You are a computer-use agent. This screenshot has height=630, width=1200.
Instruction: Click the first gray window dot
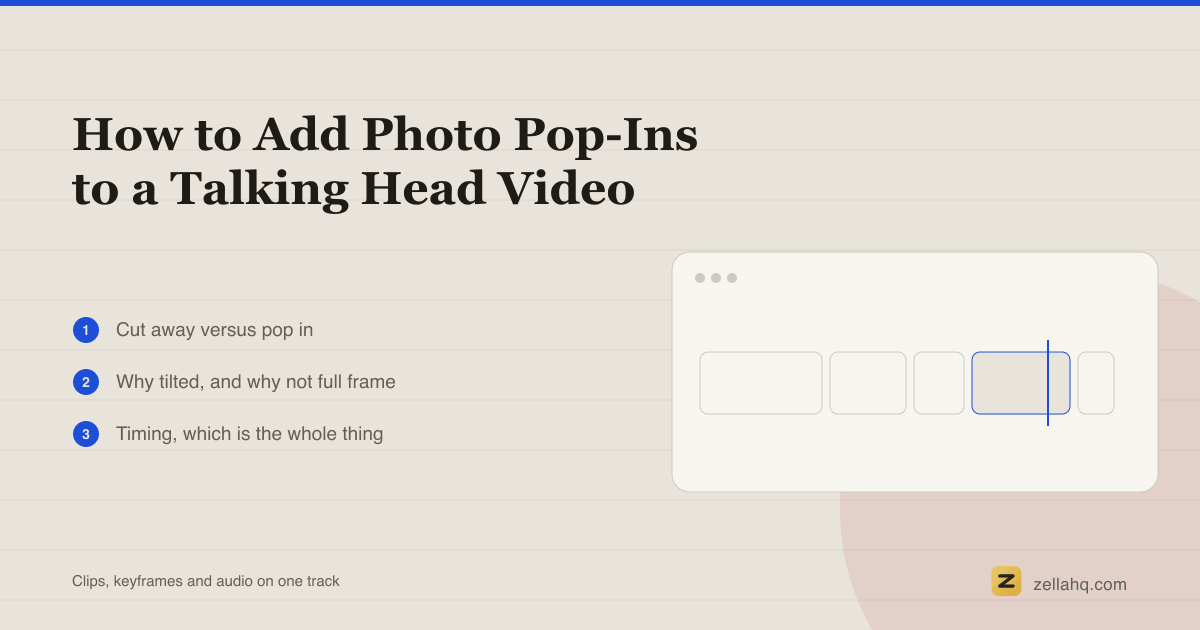700,278
